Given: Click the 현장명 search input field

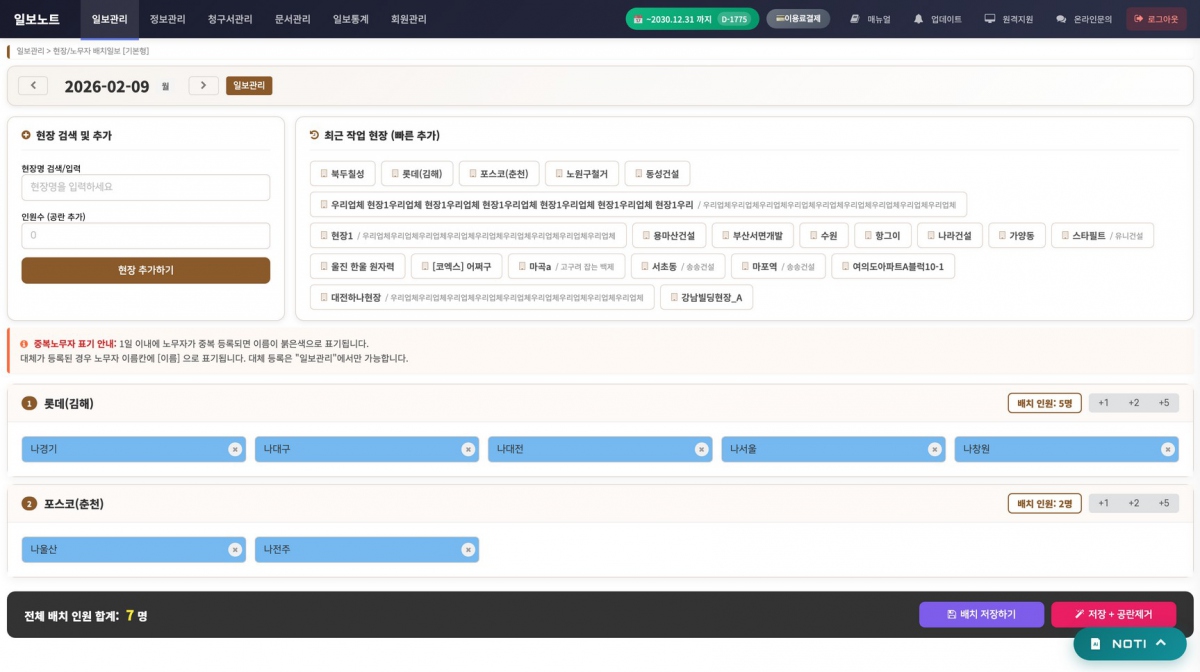Looking at the screenshot, I should (x=146, y=187).
